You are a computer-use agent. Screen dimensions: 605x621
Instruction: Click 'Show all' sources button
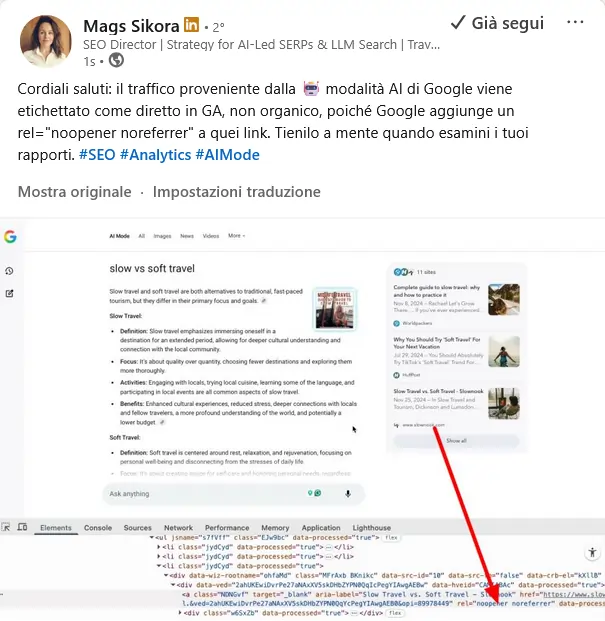456,441
